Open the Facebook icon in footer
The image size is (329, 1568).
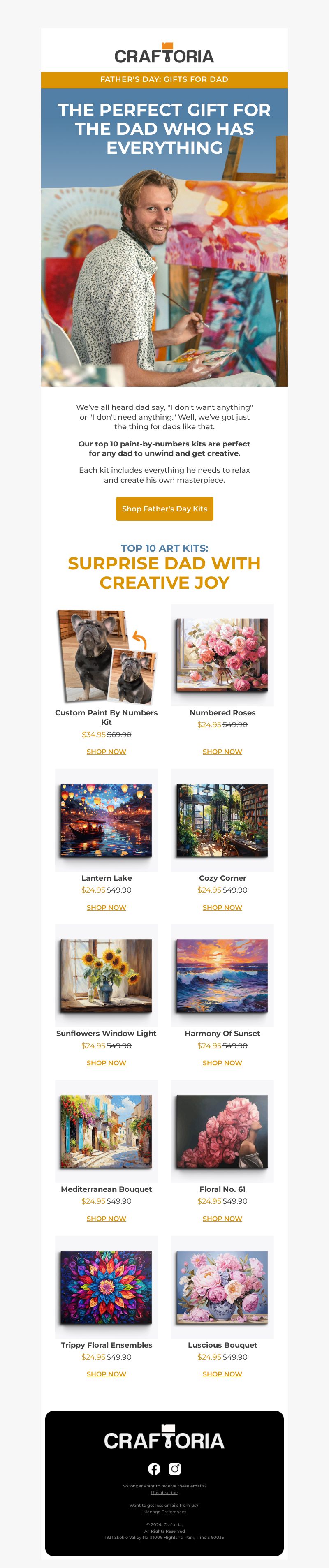pos(154,1469)
